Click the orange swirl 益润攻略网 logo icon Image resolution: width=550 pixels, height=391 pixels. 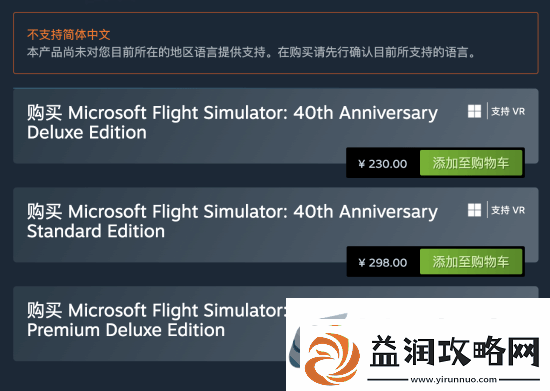(x=332, y=358)
